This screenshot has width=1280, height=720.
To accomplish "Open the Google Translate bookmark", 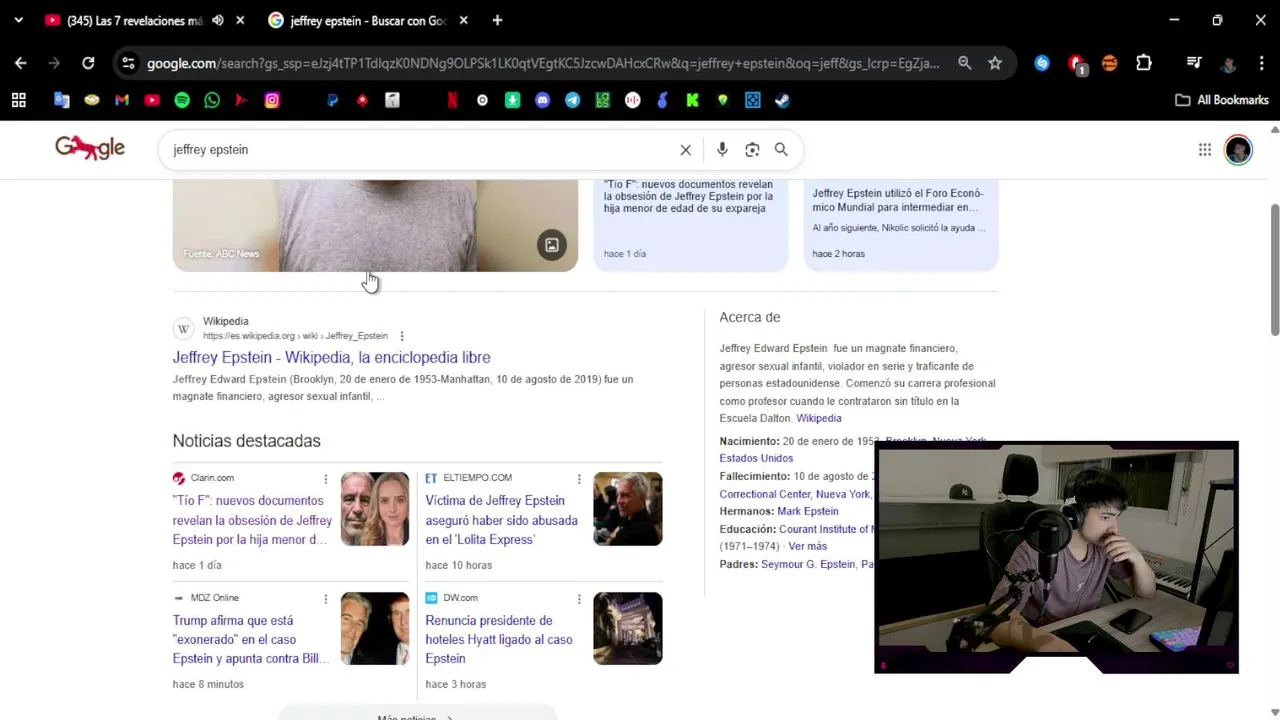I will click(62, 100).
